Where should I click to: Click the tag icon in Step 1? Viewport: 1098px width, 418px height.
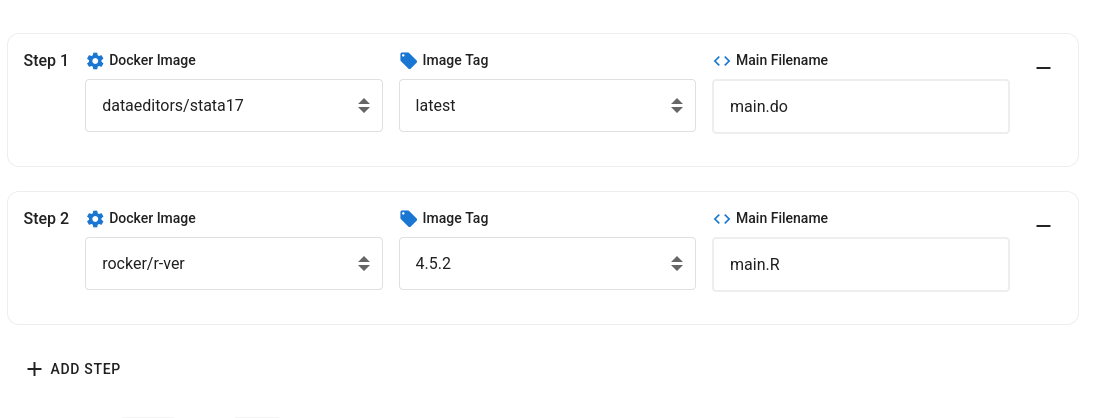point(408,61)
